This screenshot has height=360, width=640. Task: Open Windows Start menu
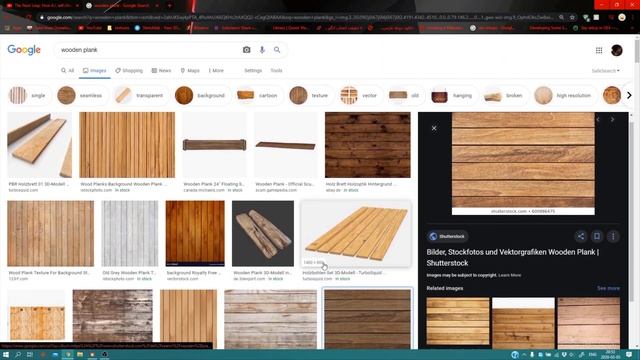click(6, 355)
